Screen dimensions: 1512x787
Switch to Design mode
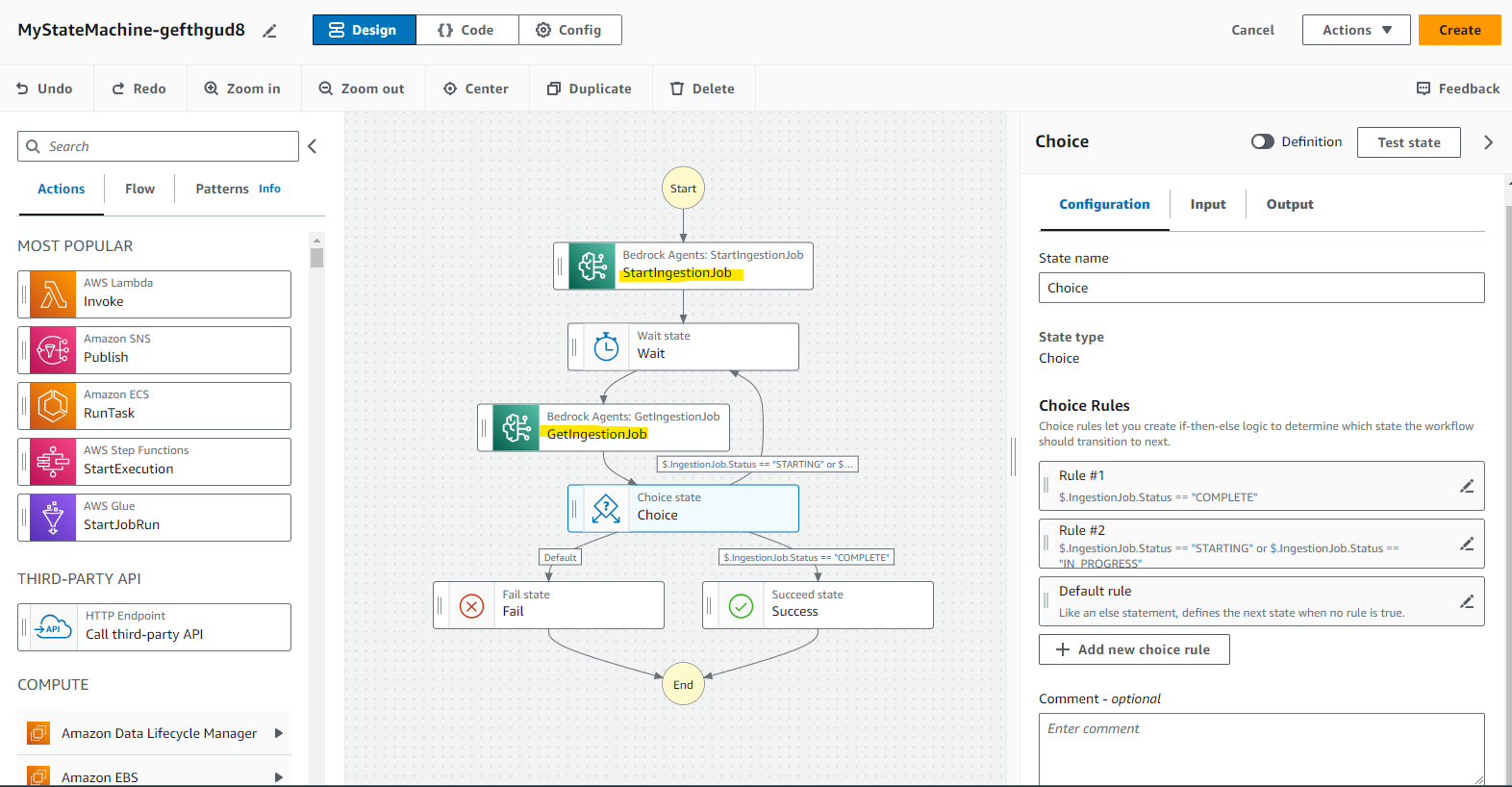pos(365,30)
